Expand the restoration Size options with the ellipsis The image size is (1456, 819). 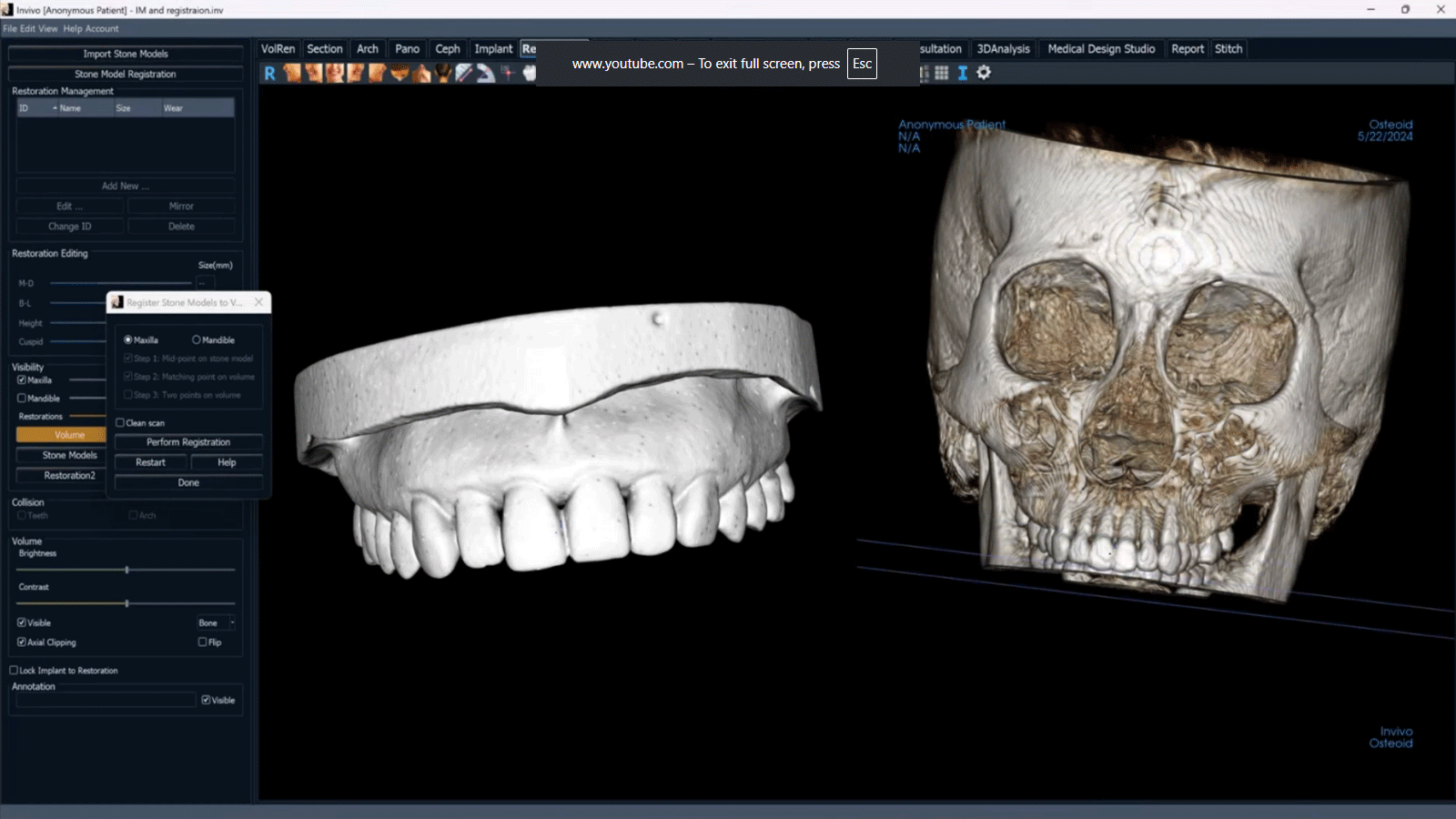(202, 283)
